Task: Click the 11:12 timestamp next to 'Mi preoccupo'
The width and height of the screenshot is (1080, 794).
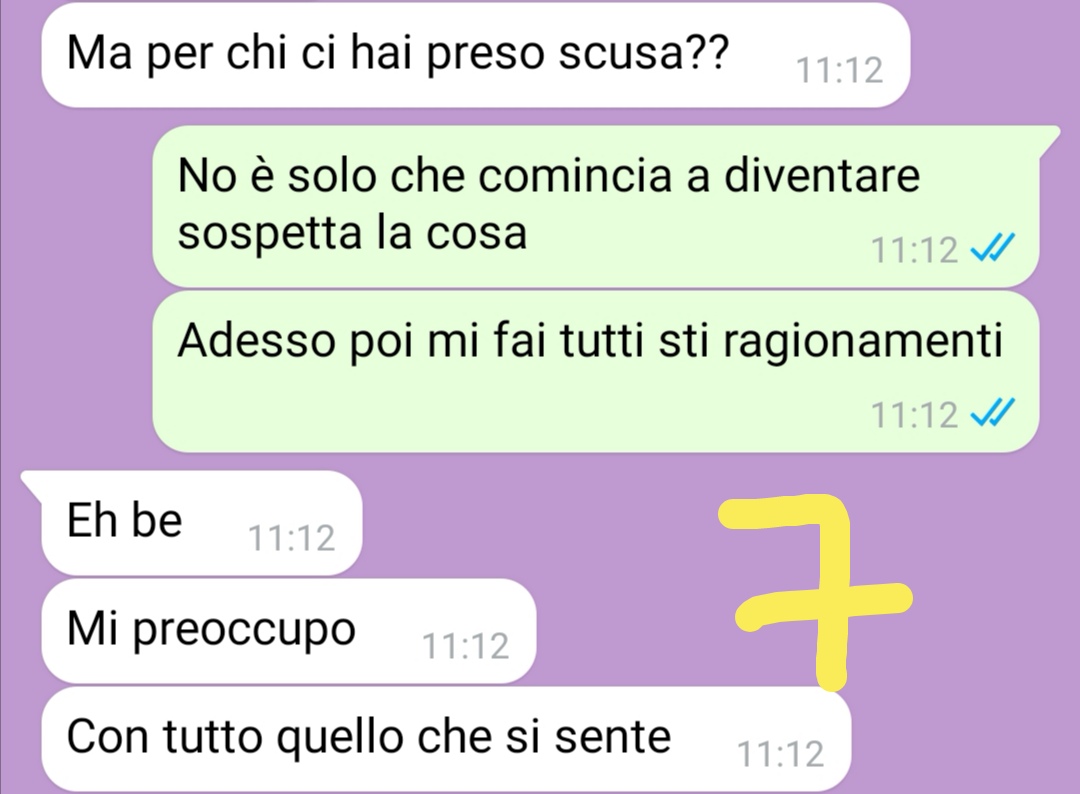Action: [x=466, y=646]
